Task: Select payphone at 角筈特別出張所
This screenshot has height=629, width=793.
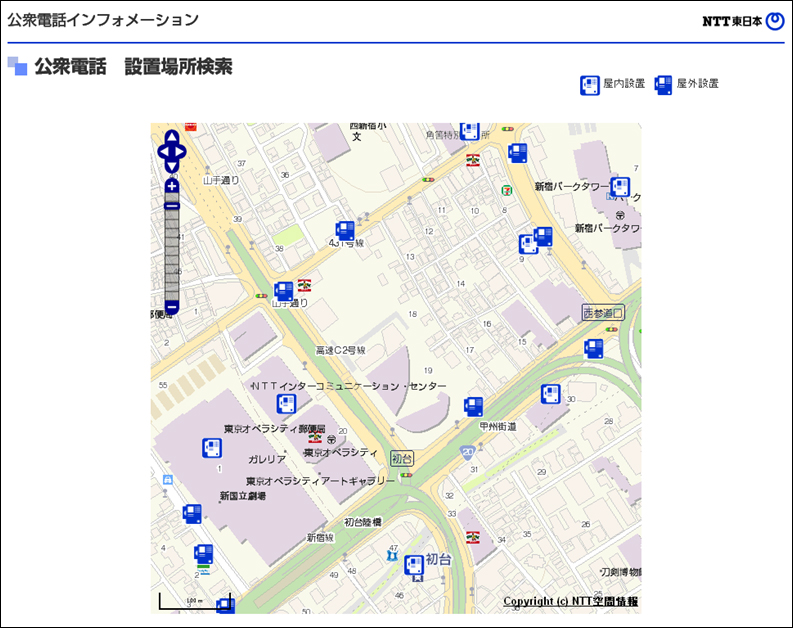Action: coord(469,130)
